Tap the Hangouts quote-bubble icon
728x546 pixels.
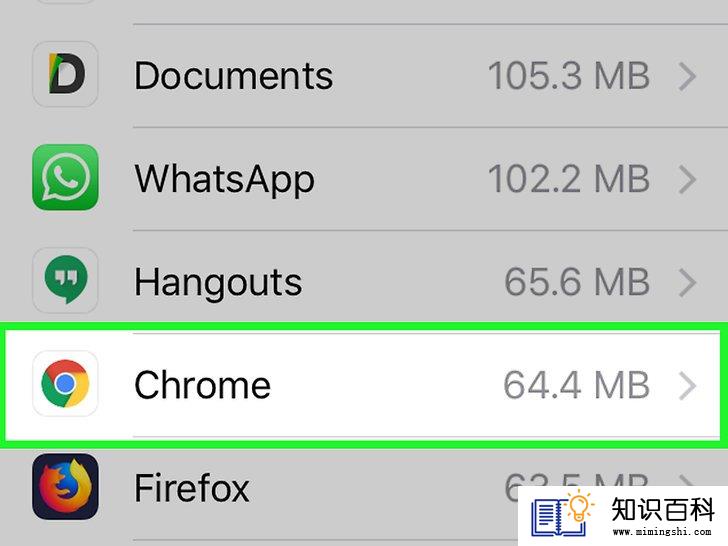pos(65,280)
